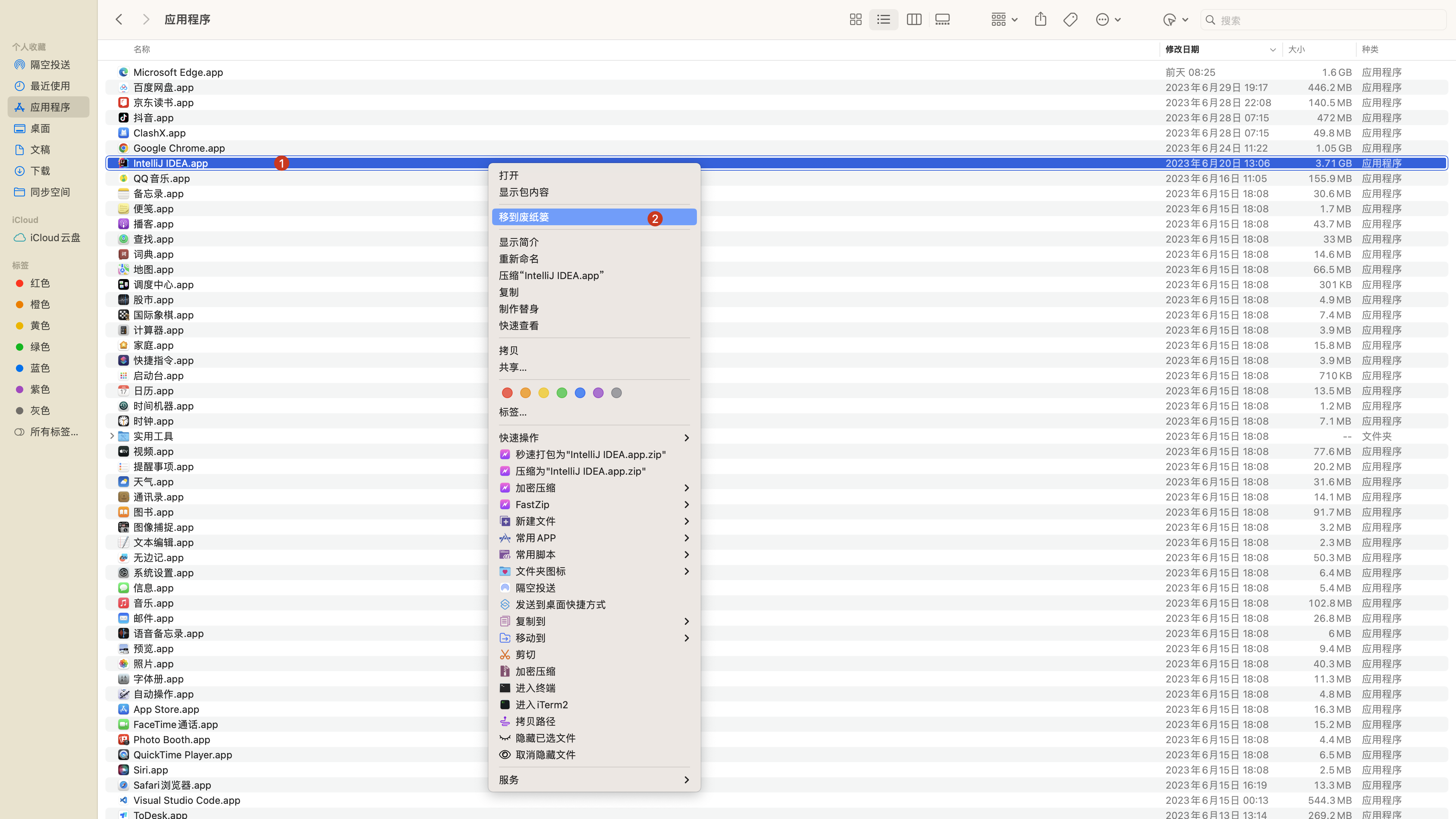Choose 制作替身 in the context menu
This screenshot has width=1456, height=819.
[594, 309]
